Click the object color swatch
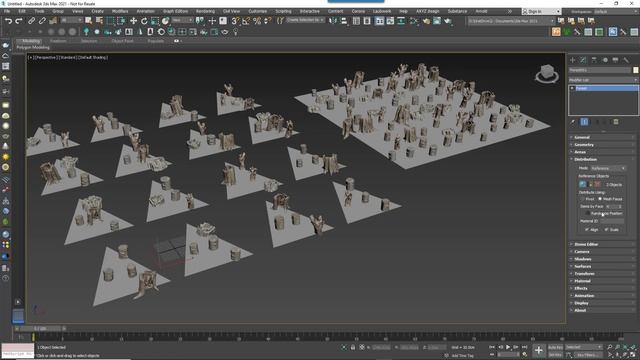The width and height of the screenshot is (640, 360). tap(636, 70)
